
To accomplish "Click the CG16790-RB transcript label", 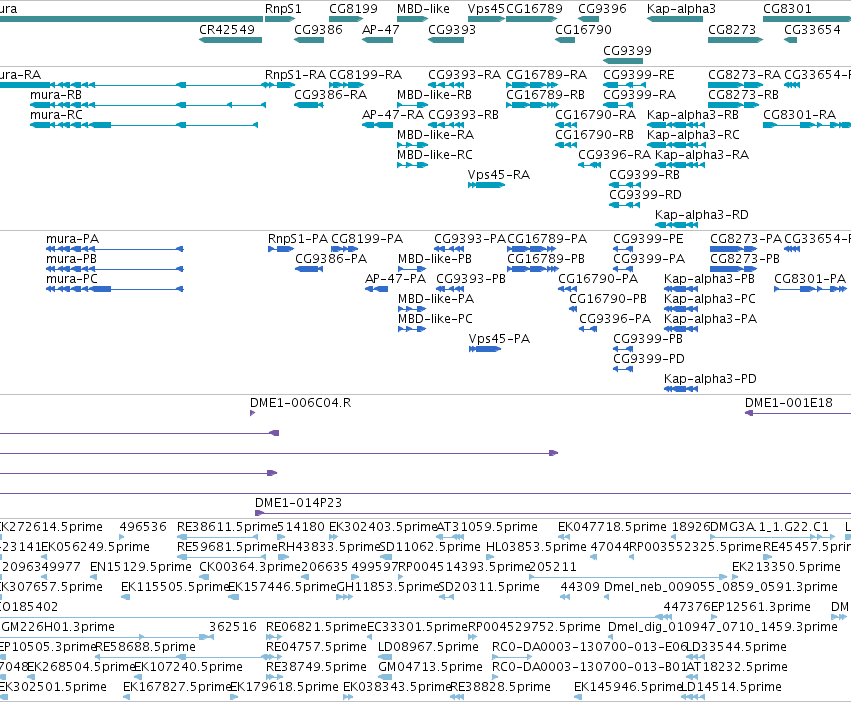I will (x=594, y=135).
